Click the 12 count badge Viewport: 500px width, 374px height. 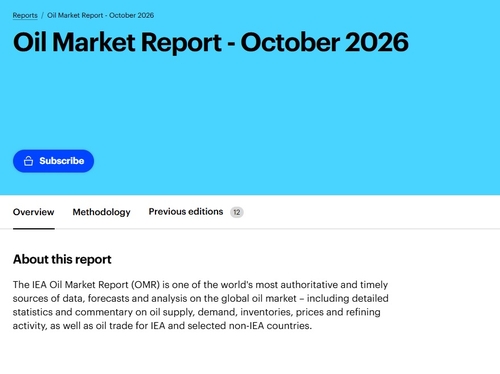click(x=237, y=212)
